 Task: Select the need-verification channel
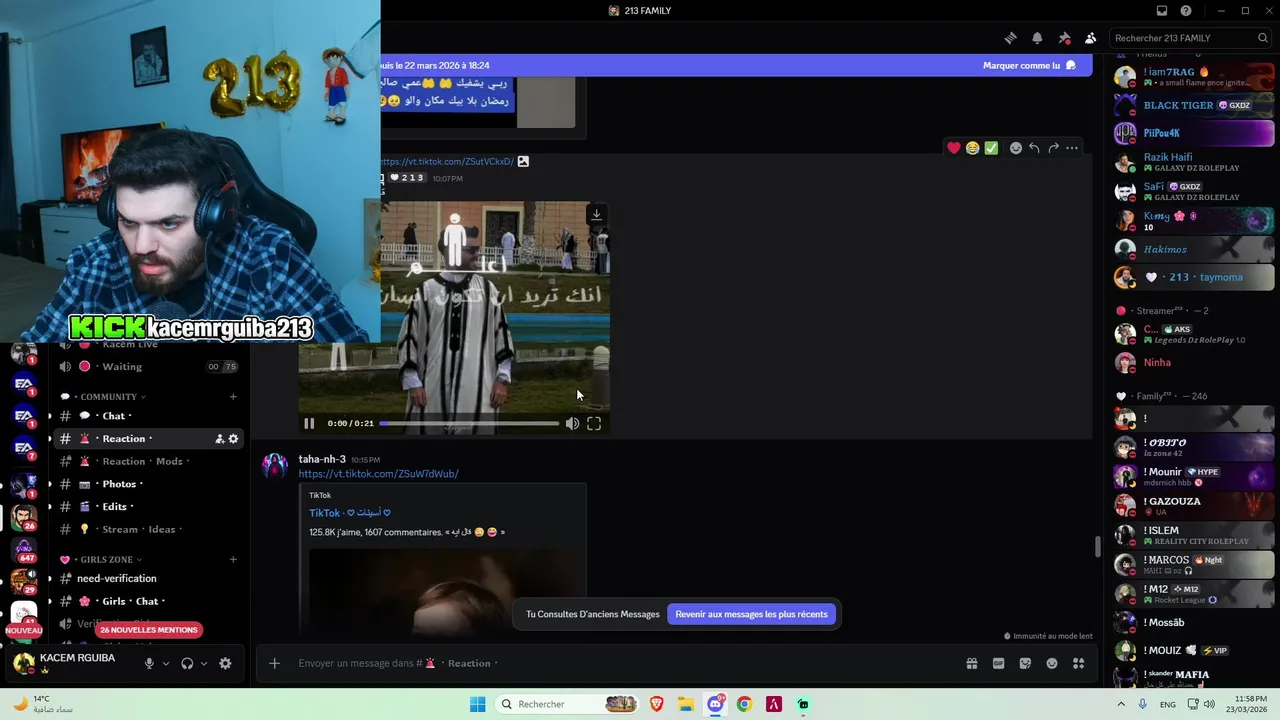click(x=147, y=578)
